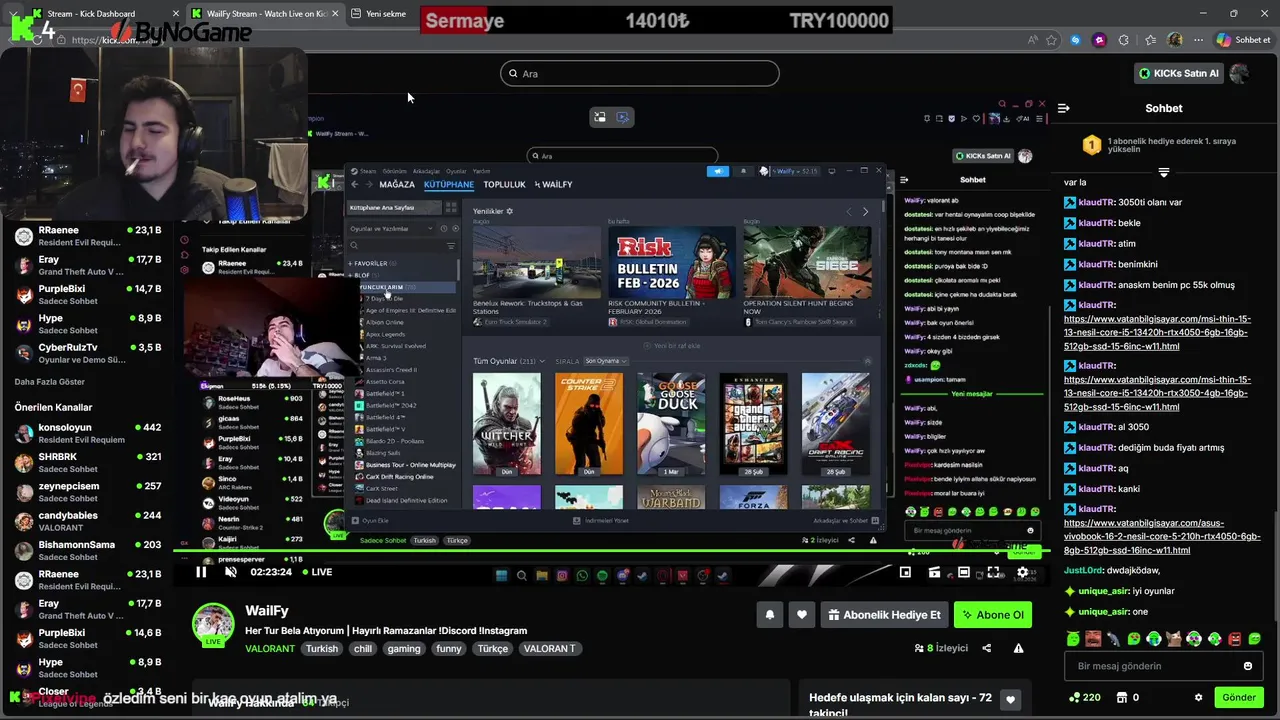Enter fullscreen on the stream player

993,572
